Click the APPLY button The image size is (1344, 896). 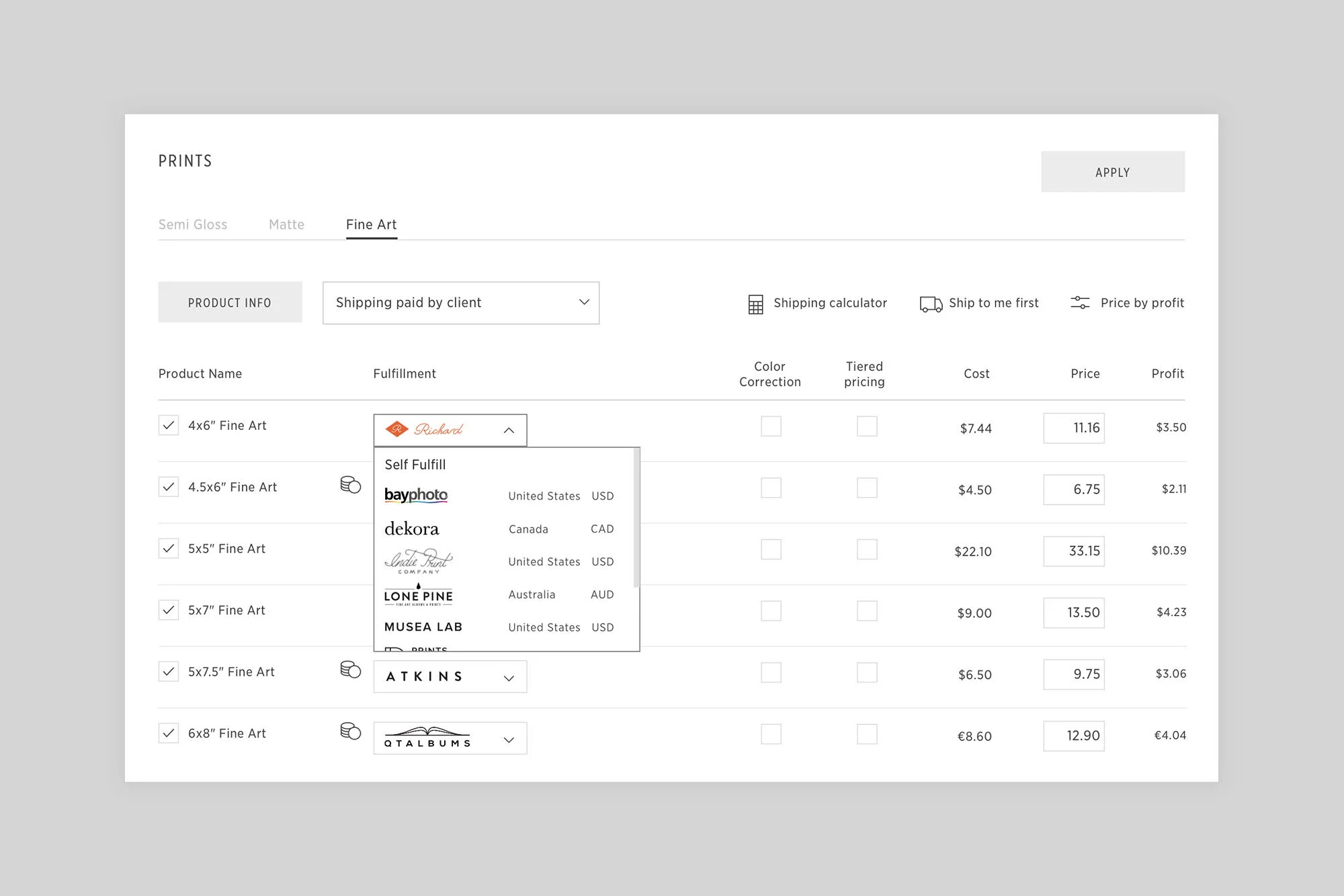click(x=1112, y=172)
